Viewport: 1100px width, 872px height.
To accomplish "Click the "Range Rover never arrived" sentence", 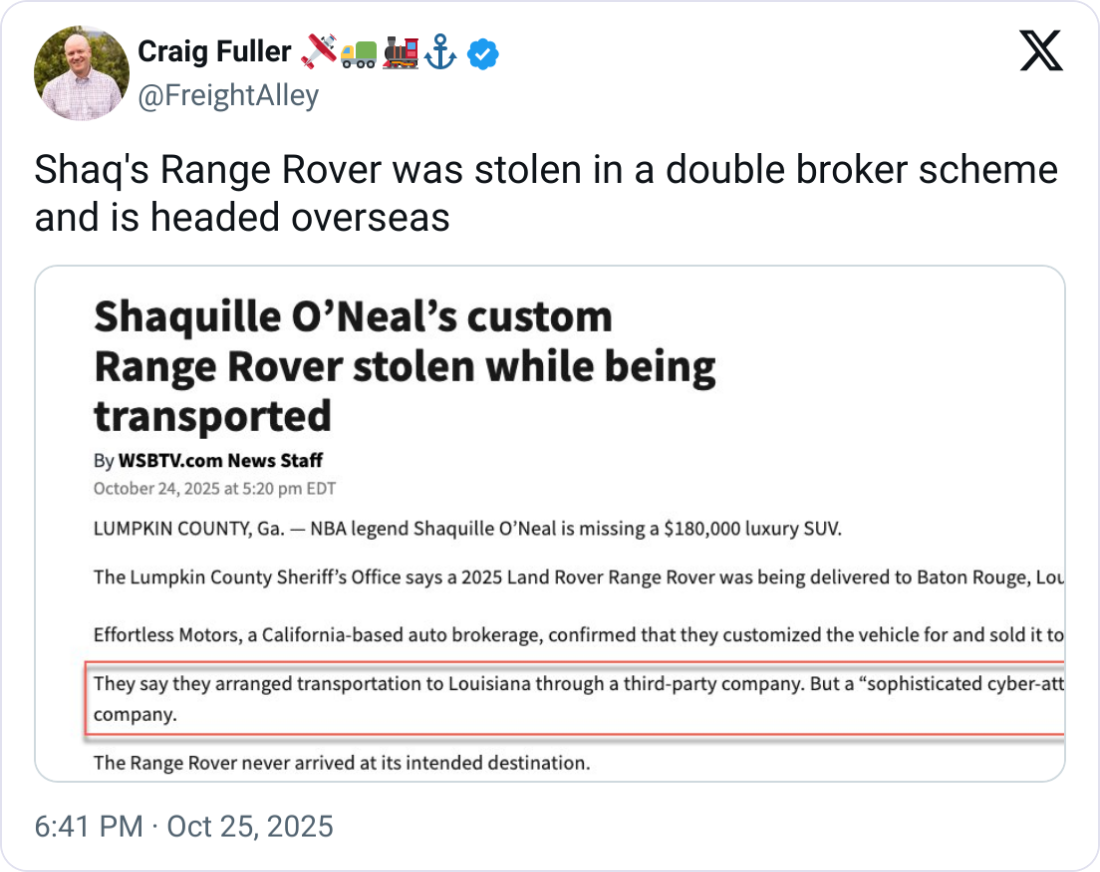I will pyautogui.click(x=342, y=763).
